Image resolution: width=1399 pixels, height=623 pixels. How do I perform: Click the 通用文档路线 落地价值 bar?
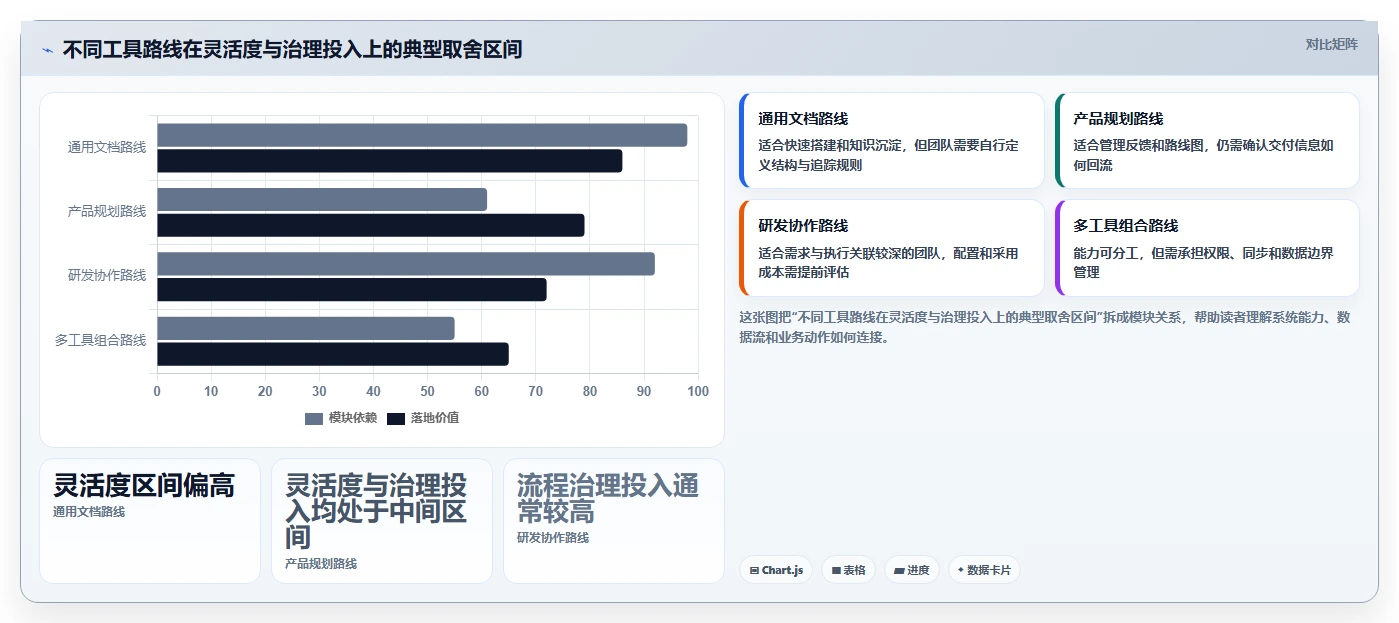[x=389, y=161]
